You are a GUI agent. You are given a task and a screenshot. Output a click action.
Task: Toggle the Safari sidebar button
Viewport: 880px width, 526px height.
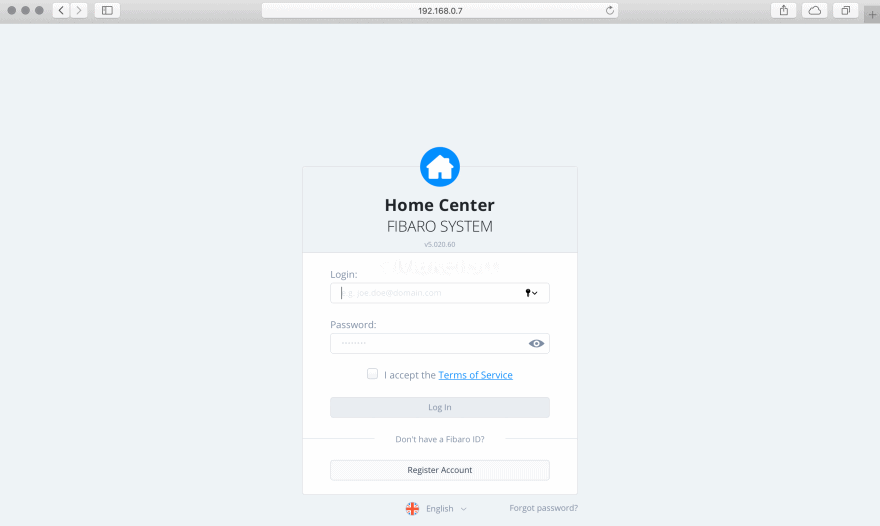107,10
